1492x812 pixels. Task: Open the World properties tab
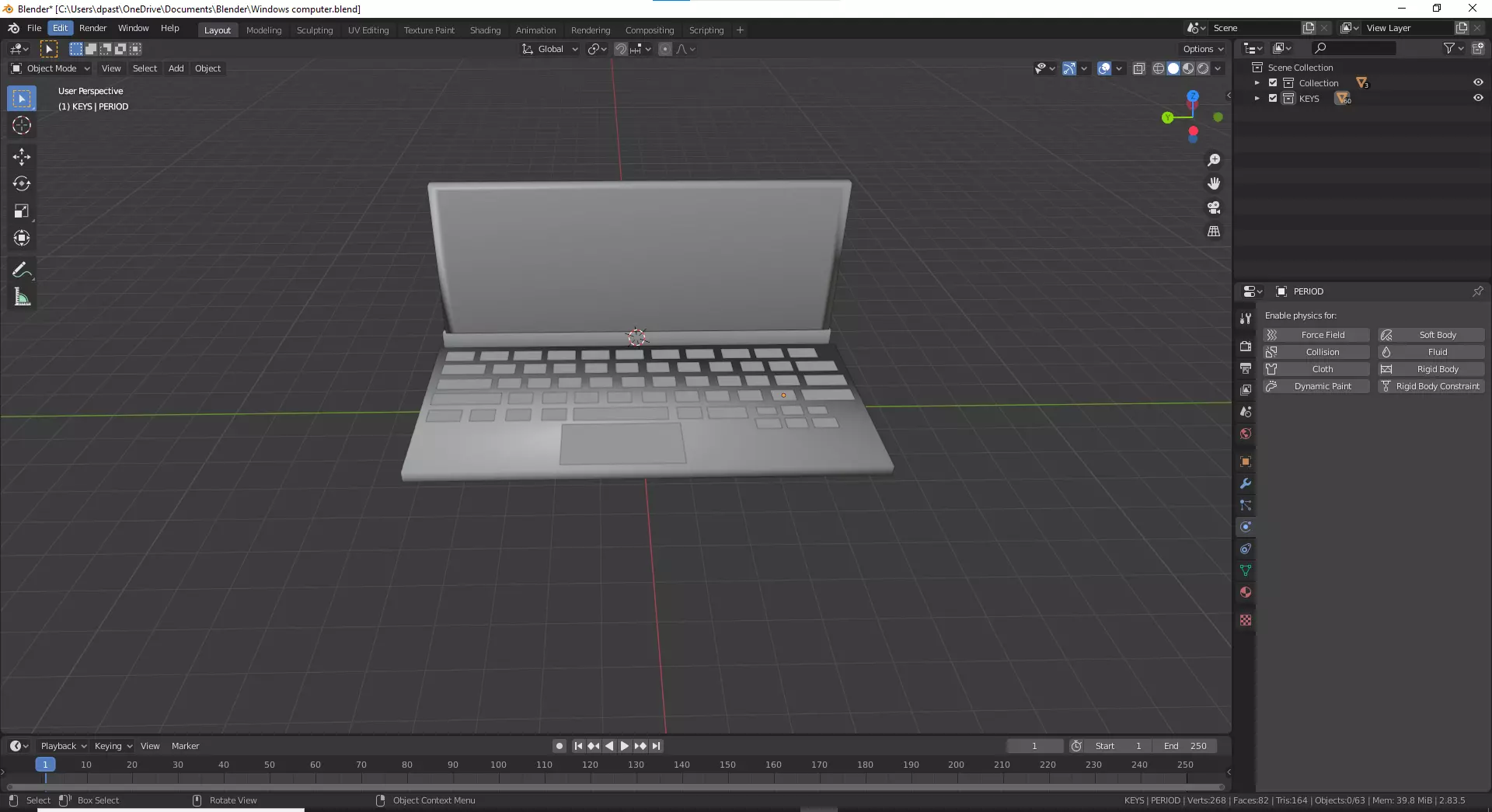1246,434
